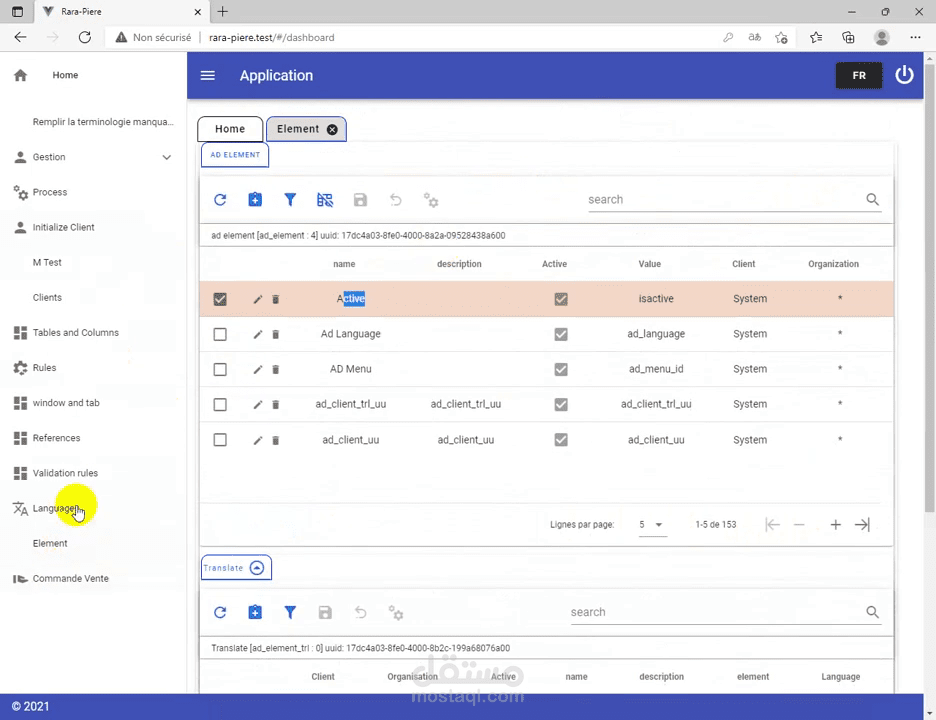The image size is (936, 720).
Task: Open the hamburger menu in Application header
Action: [x=207, y=75]
